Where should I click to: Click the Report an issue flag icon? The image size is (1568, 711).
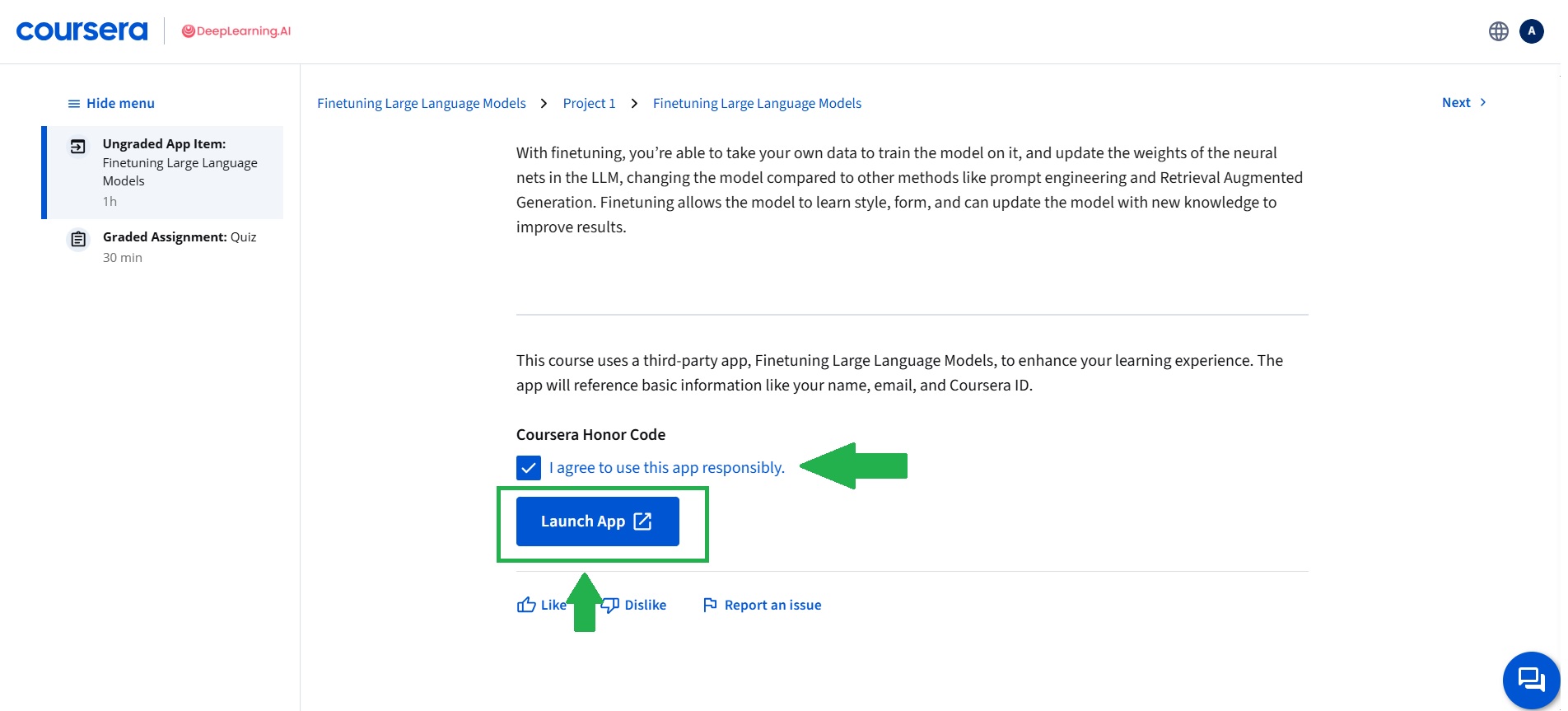coord(710,606)
